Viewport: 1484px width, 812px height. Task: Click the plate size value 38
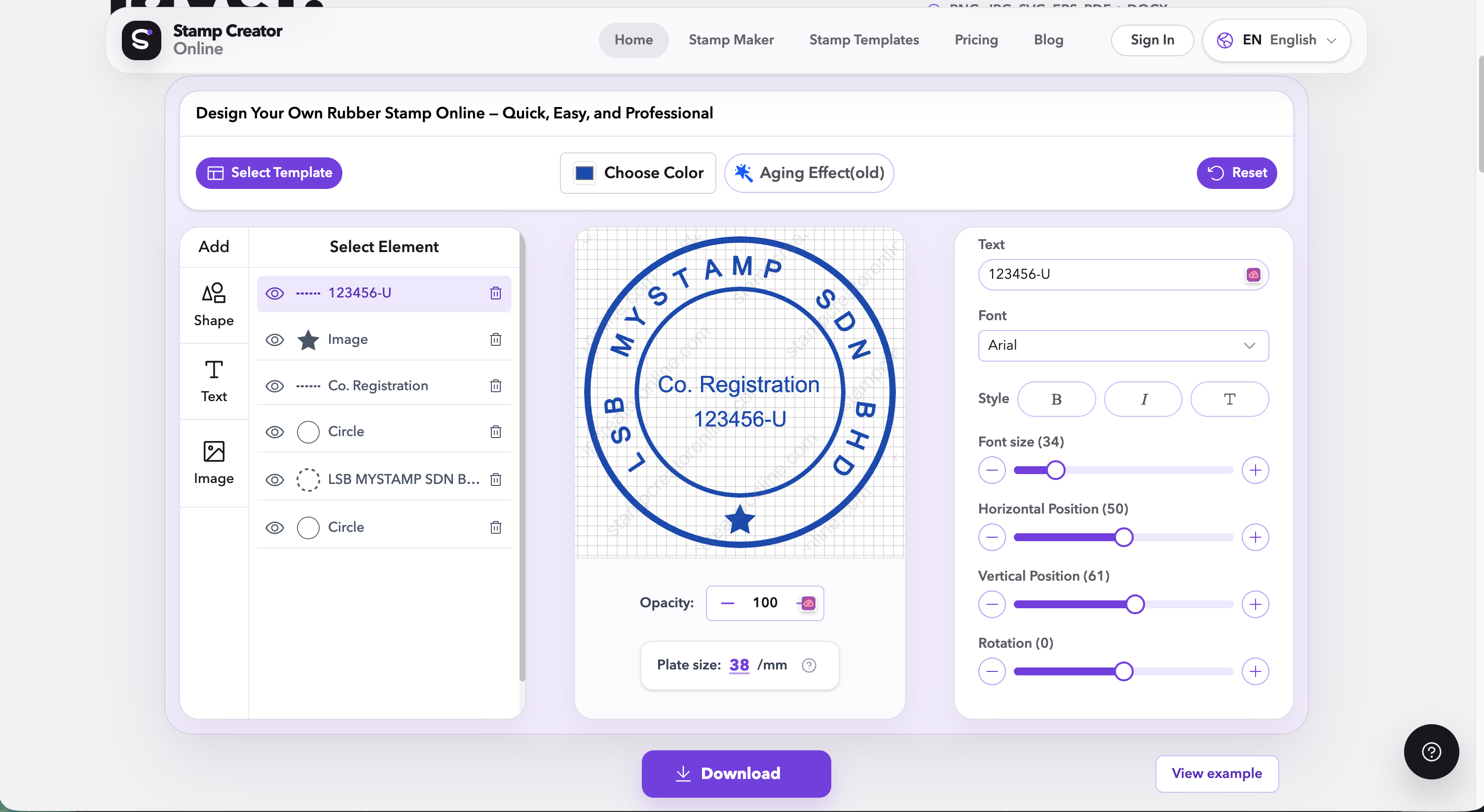tap(739, 665)
